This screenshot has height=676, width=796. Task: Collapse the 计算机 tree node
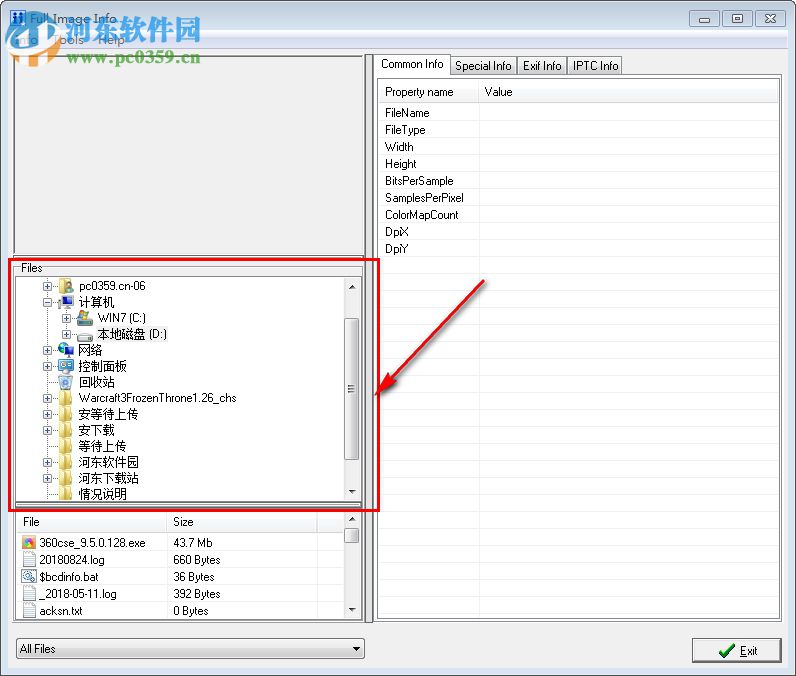[x=47, y=302]
